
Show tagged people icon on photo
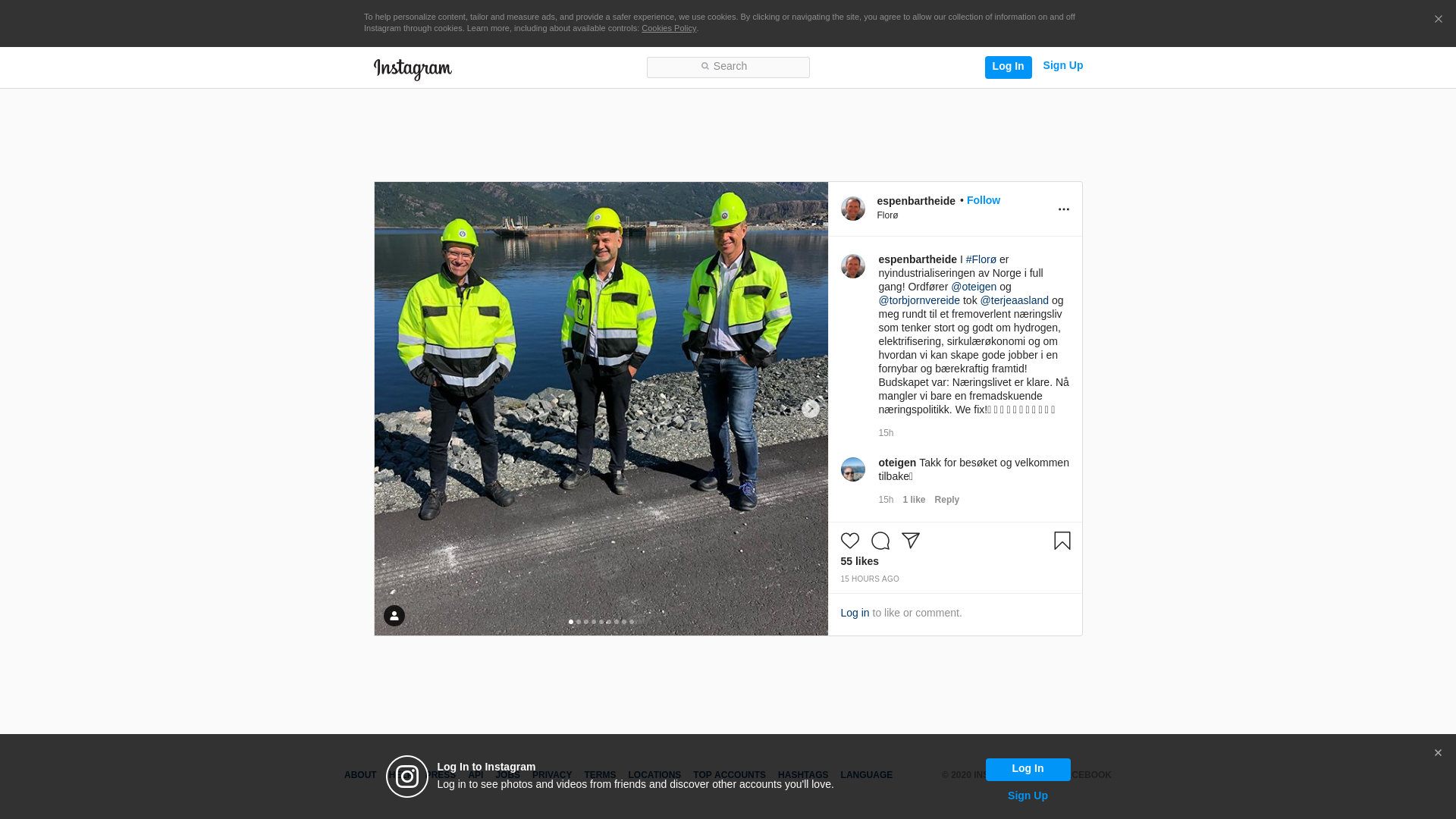tap(394, 616)
